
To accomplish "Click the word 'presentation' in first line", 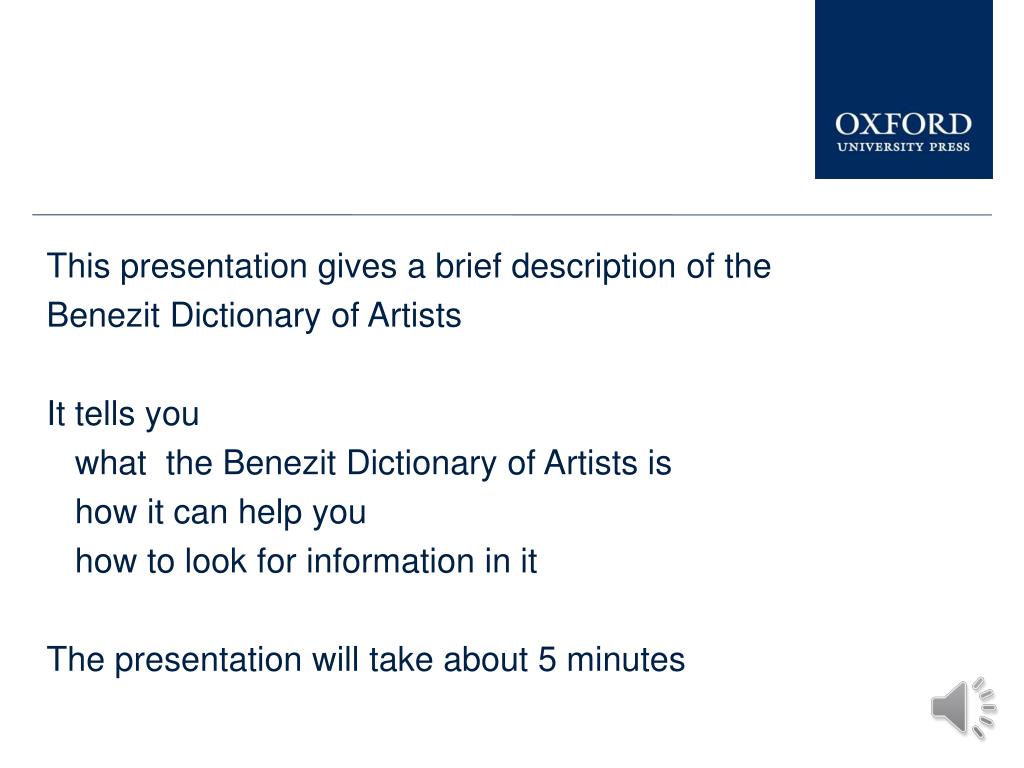I will tap(214, 268).
